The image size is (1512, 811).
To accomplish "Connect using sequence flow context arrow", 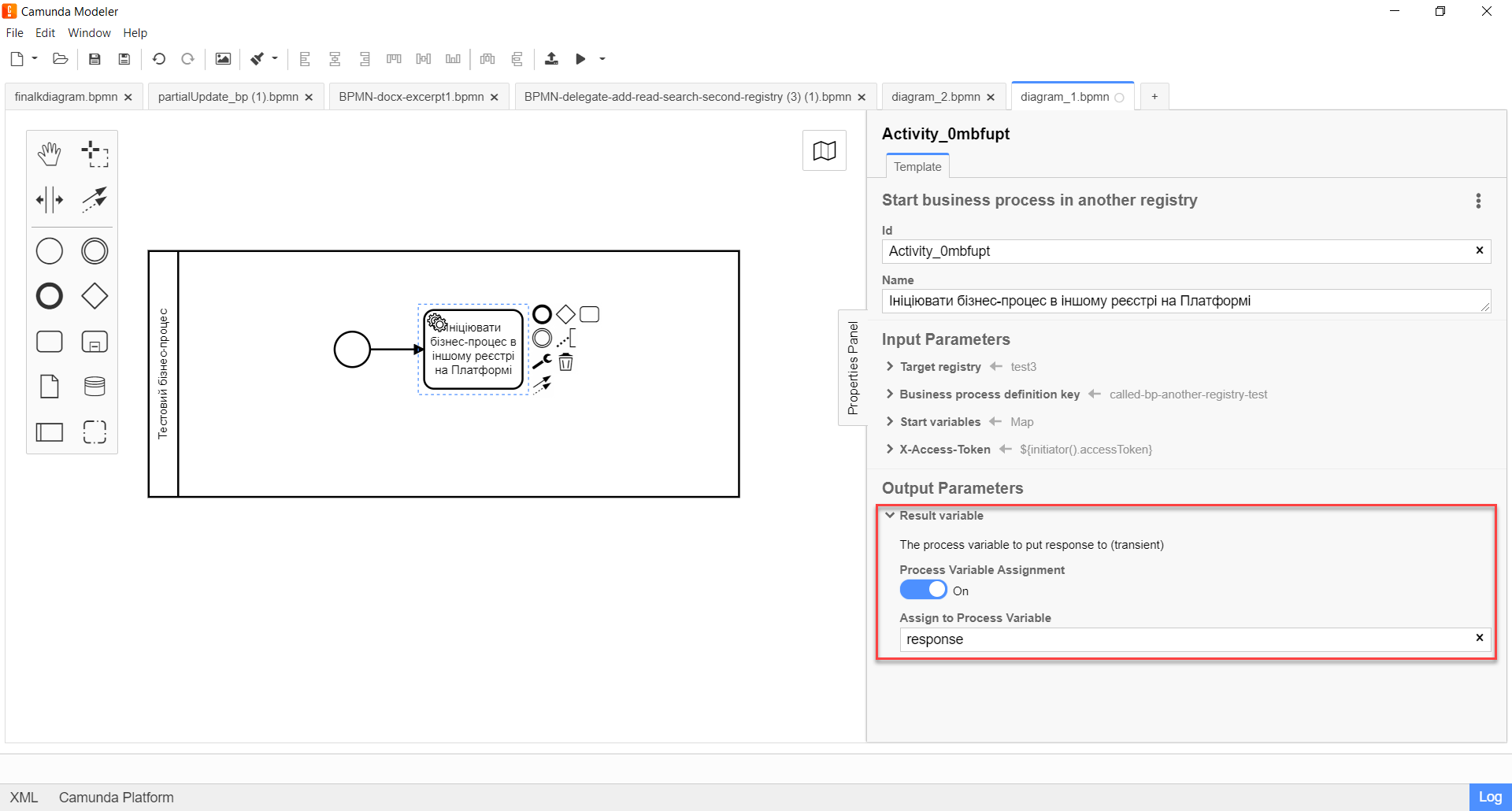I will point(542,384).
